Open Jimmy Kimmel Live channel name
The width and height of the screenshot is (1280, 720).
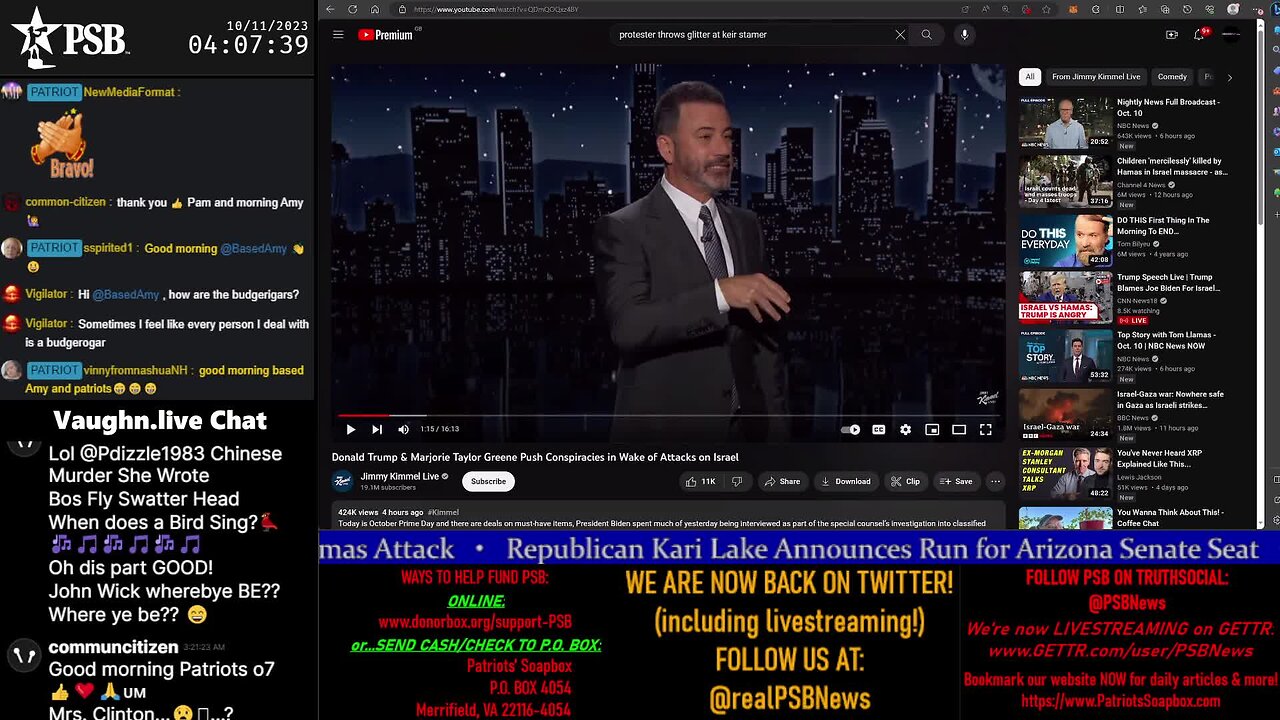[x=400, y=476]
